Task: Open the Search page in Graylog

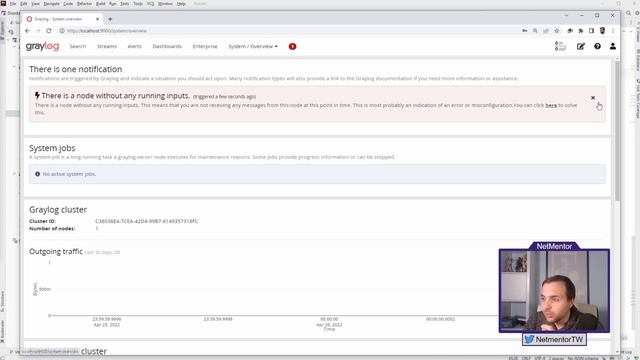Action: (x=78, y=47)
